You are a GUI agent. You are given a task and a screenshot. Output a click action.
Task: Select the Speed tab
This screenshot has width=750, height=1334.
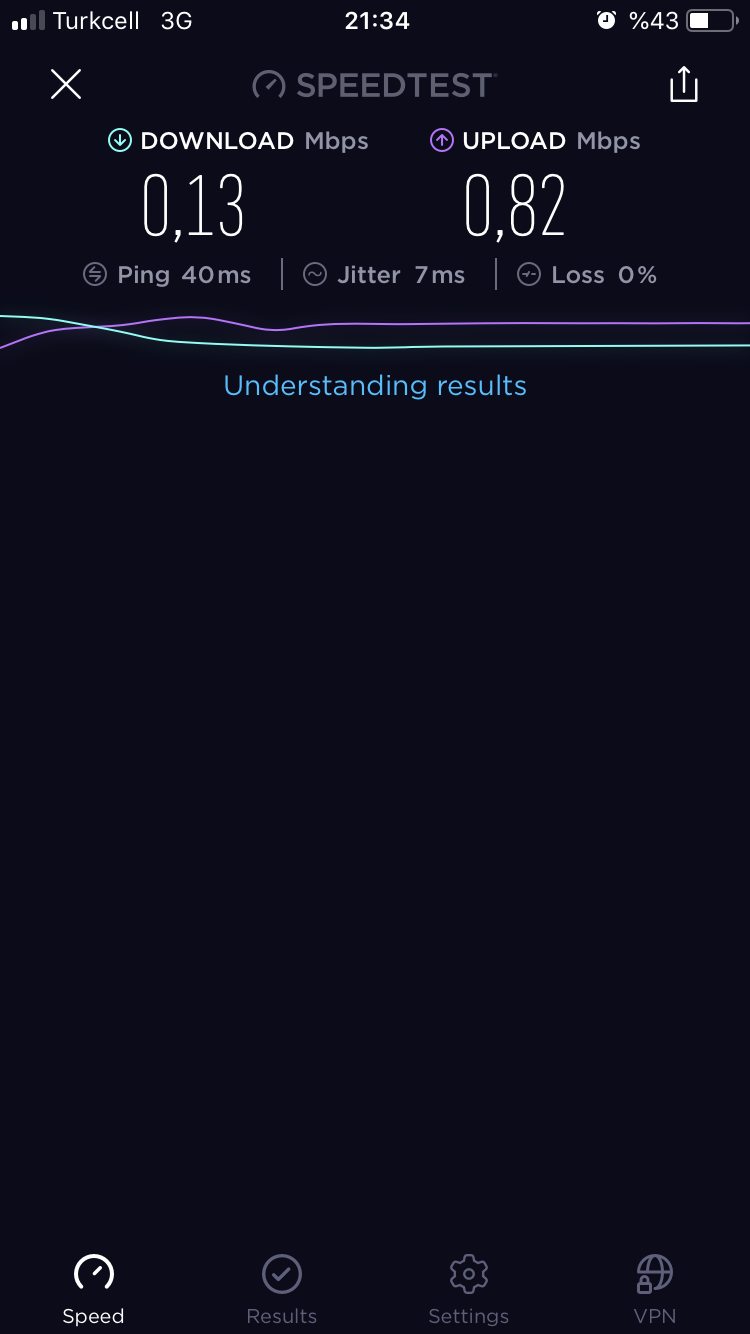[x=94, y=1290]
